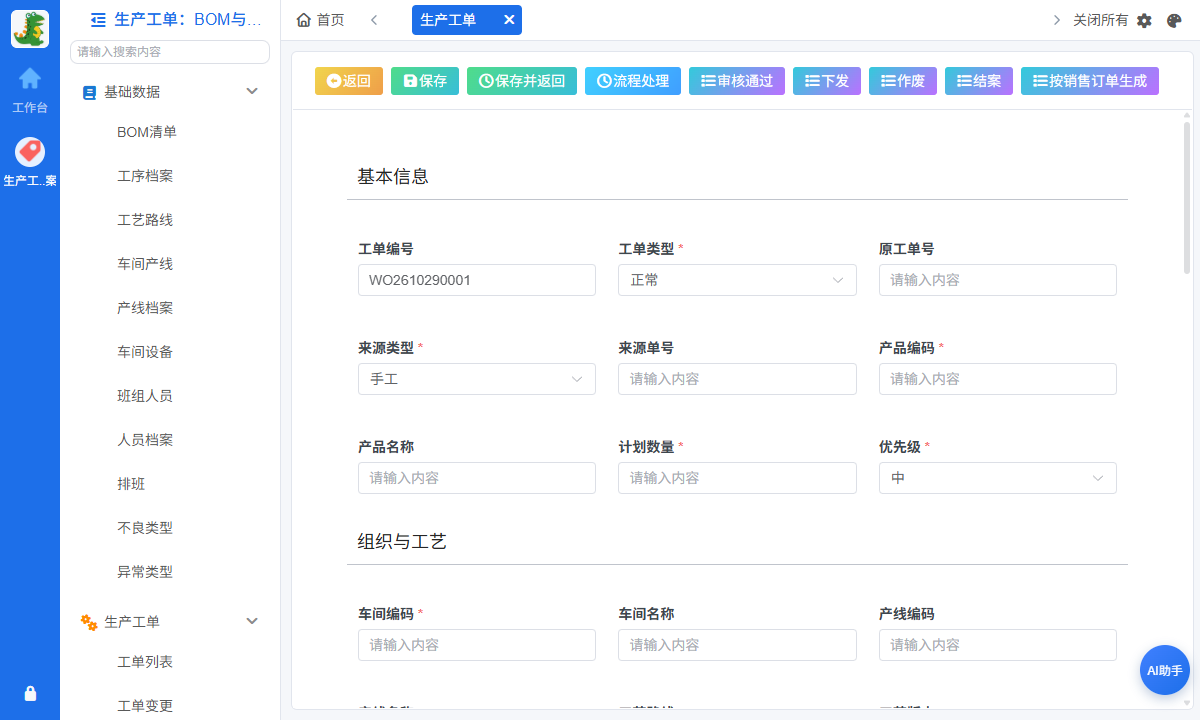Close the 生产工单 tab
Image resolution: width=1200 pixels, height=720 pixels.
(x=509, y=20)
